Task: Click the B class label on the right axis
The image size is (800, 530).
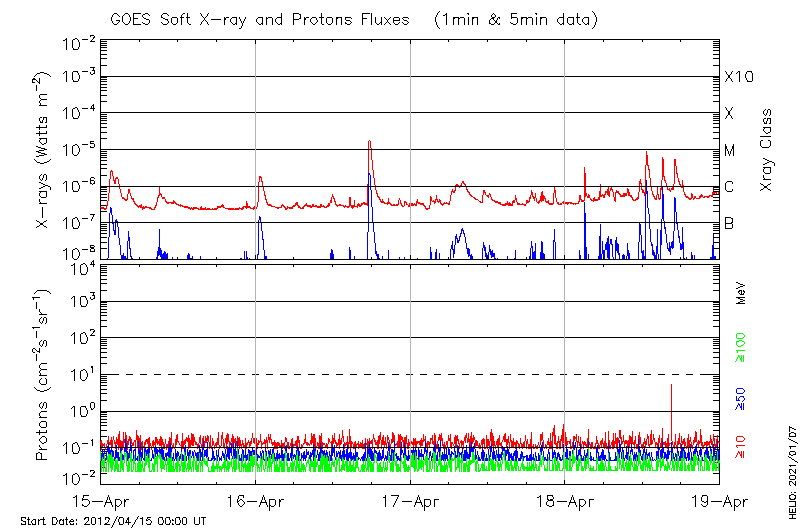Action: pos(729,223)
